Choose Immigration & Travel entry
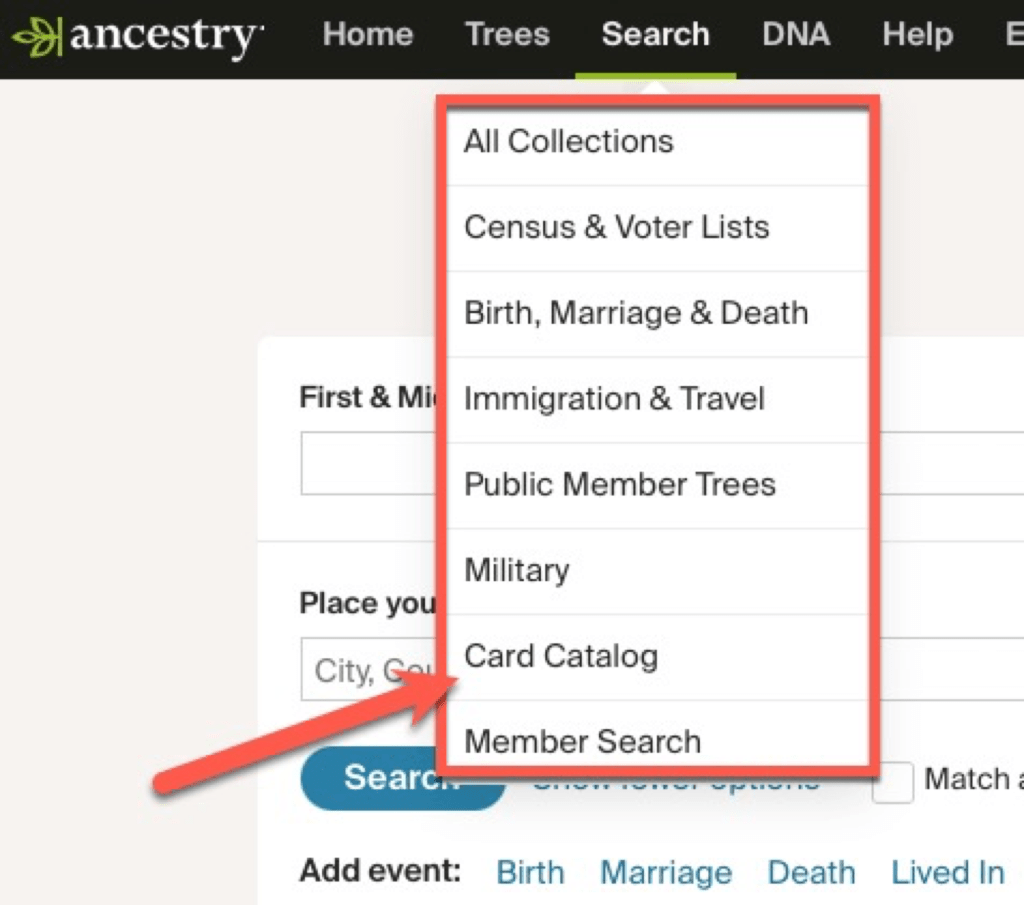This screenshot has width=1024, height=905. point(614,400)
